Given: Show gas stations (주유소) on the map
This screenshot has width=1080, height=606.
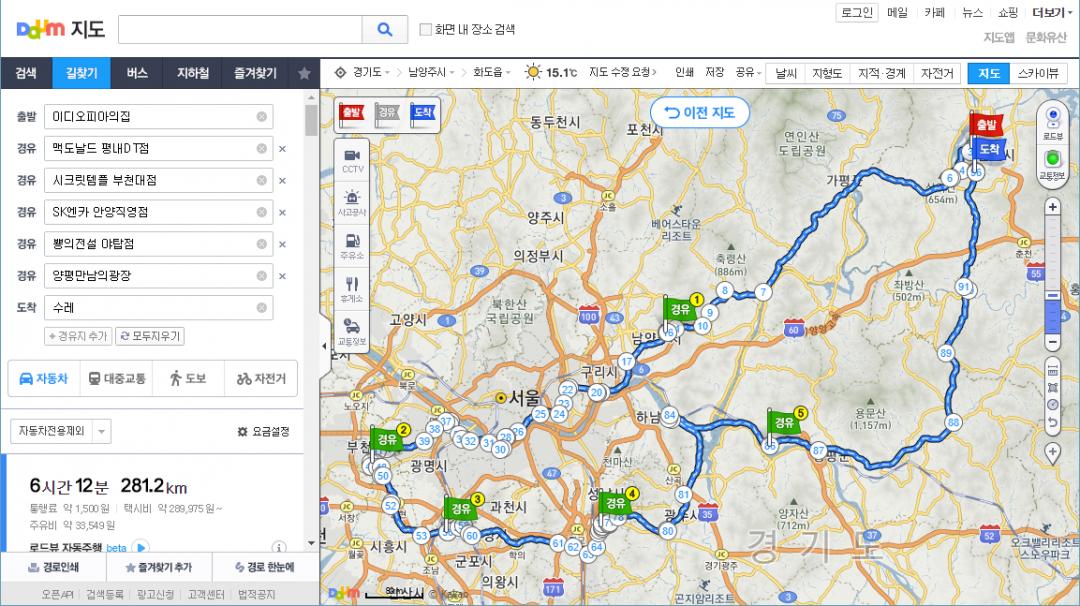Looking at the screenshot, I should click(352, 245).
